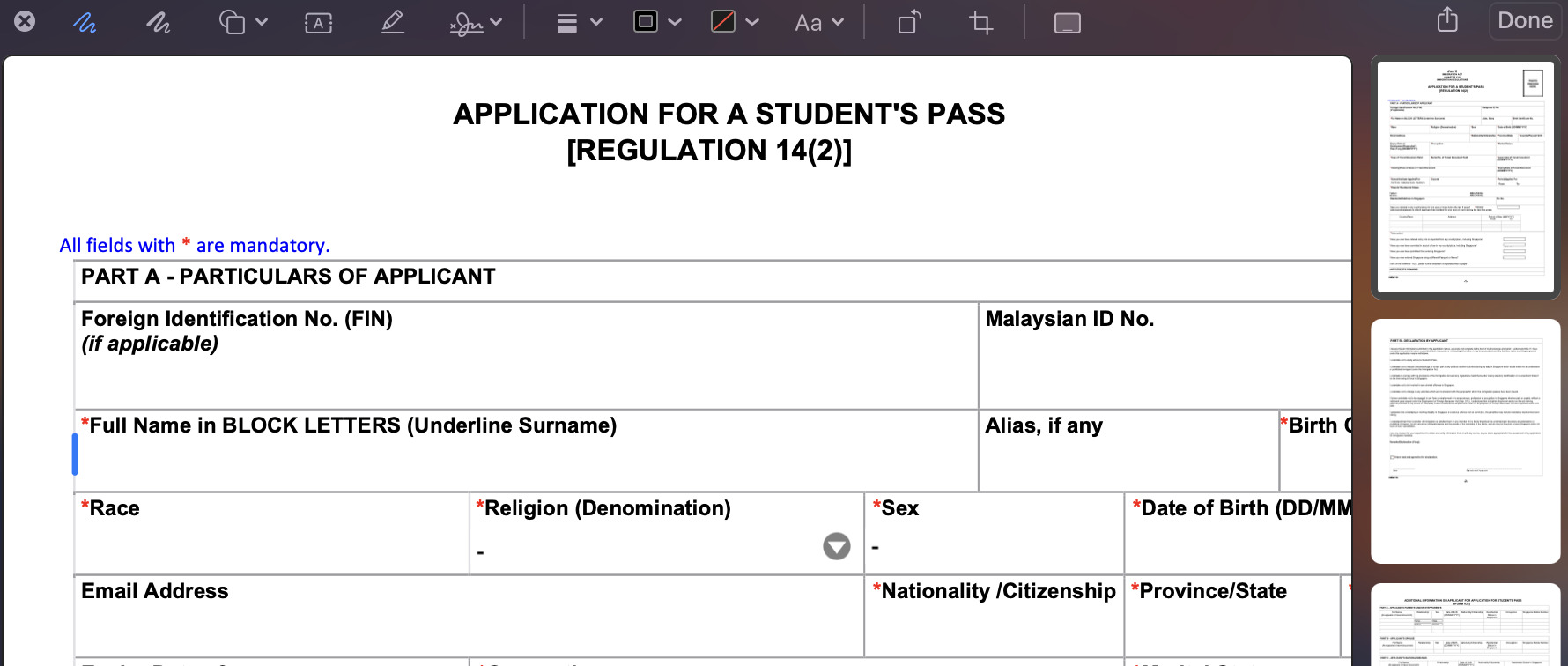Click the 'APPLICATION FOR A STUDENT'S PASS' title
This screenshot has width=1568, height=666.
(x=729, y=114)
